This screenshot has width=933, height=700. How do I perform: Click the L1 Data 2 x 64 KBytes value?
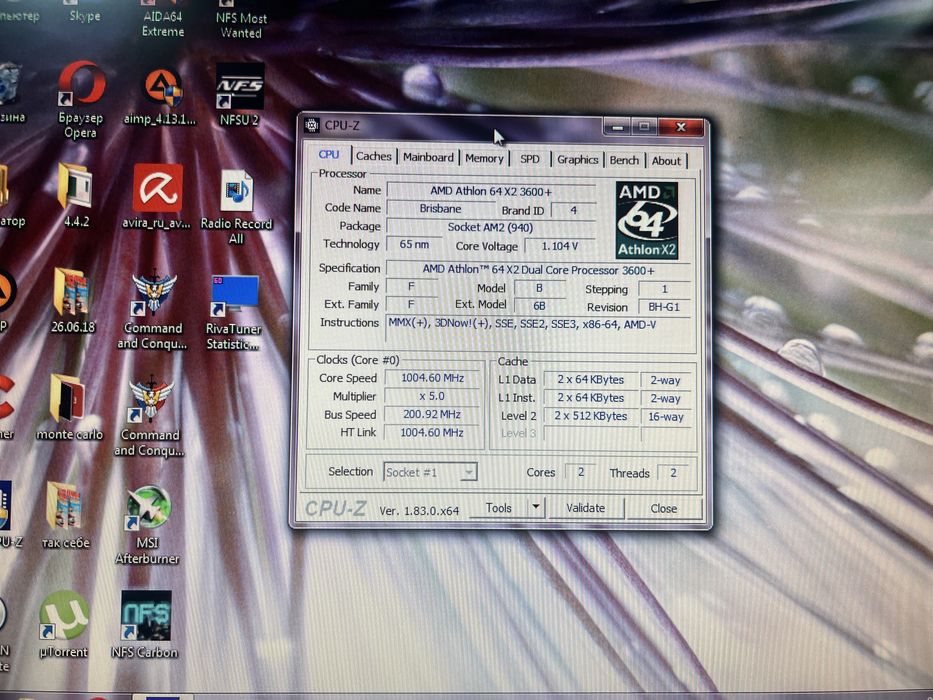pyautogui.click(x=590, y=380)
